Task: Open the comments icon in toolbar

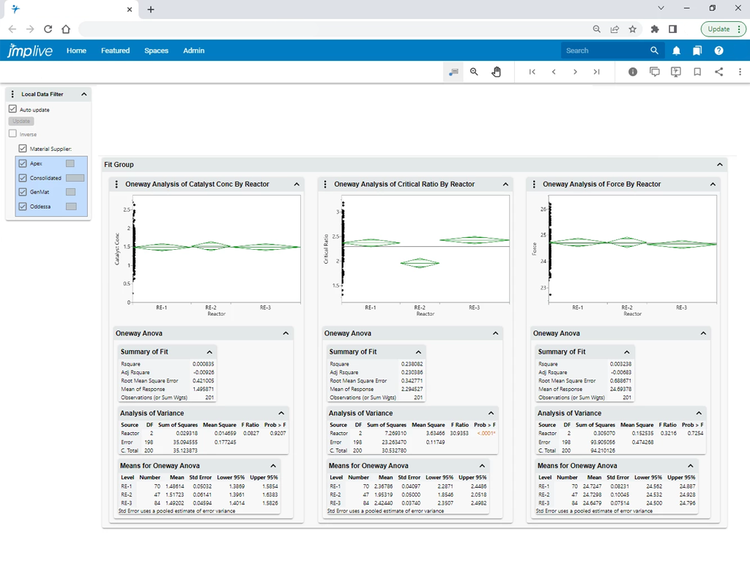Action: click(x=655, y=72)
